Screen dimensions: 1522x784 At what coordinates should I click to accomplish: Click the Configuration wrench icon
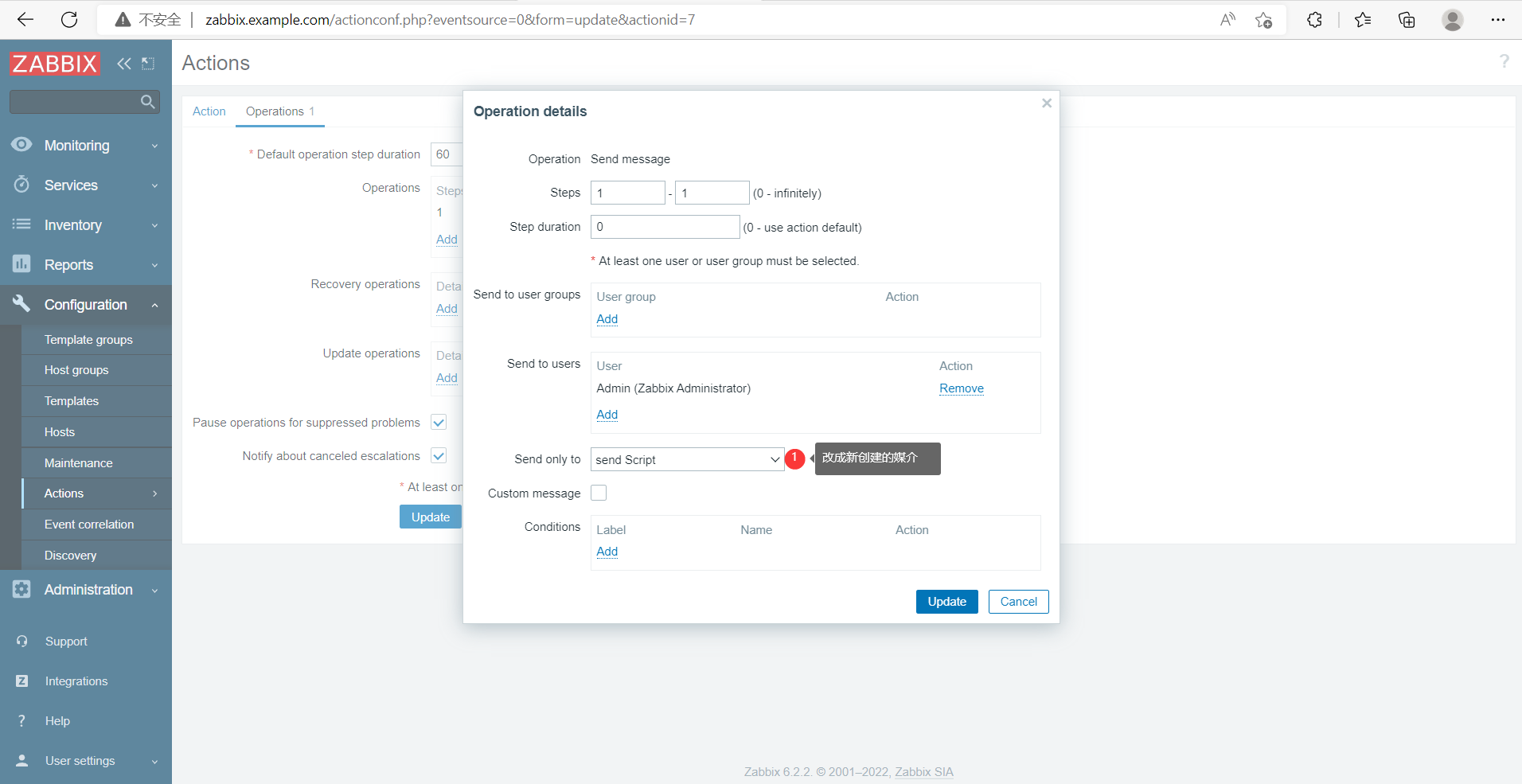pyautogui.click(x=21, y=304)
